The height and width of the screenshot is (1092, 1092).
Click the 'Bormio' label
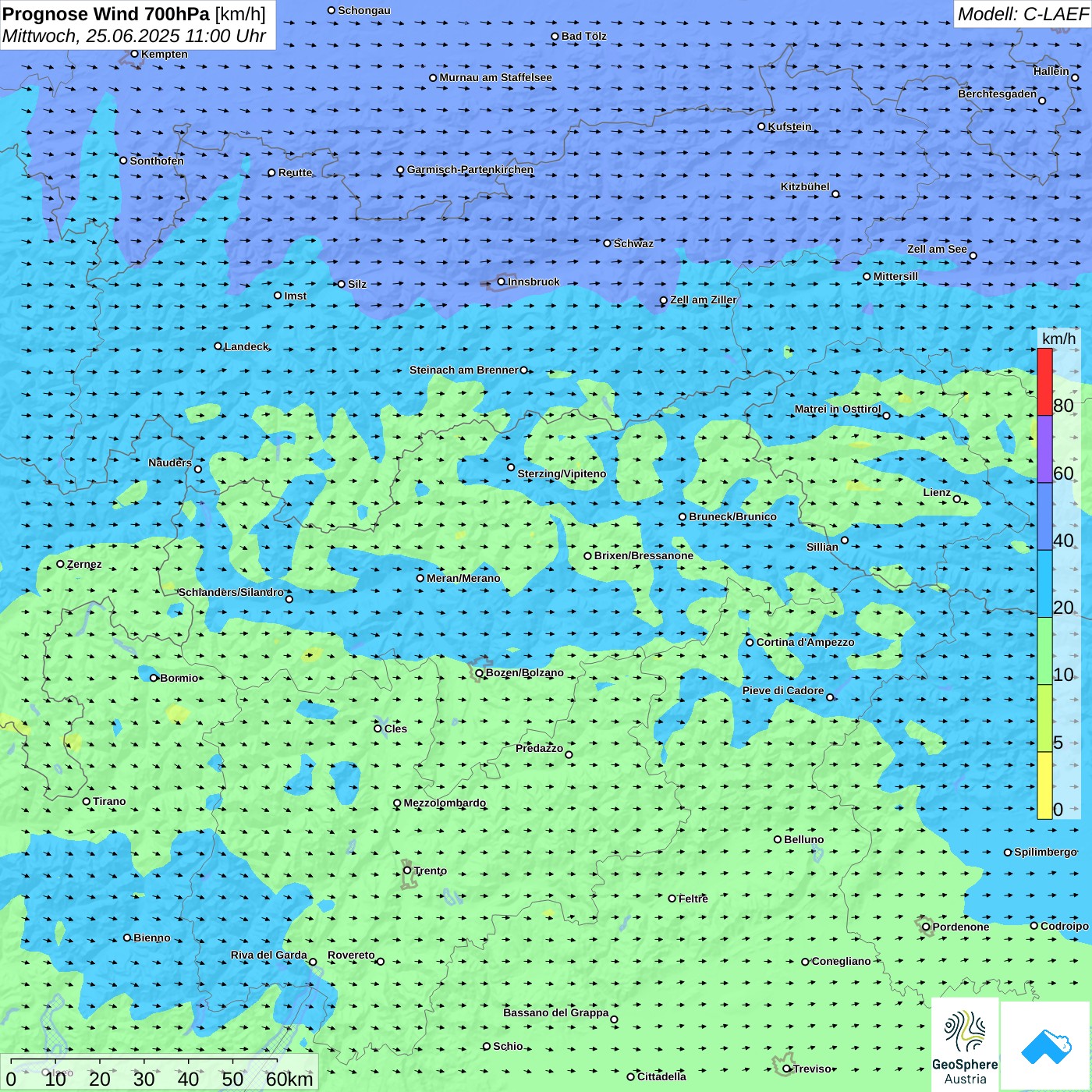[179, 678]
